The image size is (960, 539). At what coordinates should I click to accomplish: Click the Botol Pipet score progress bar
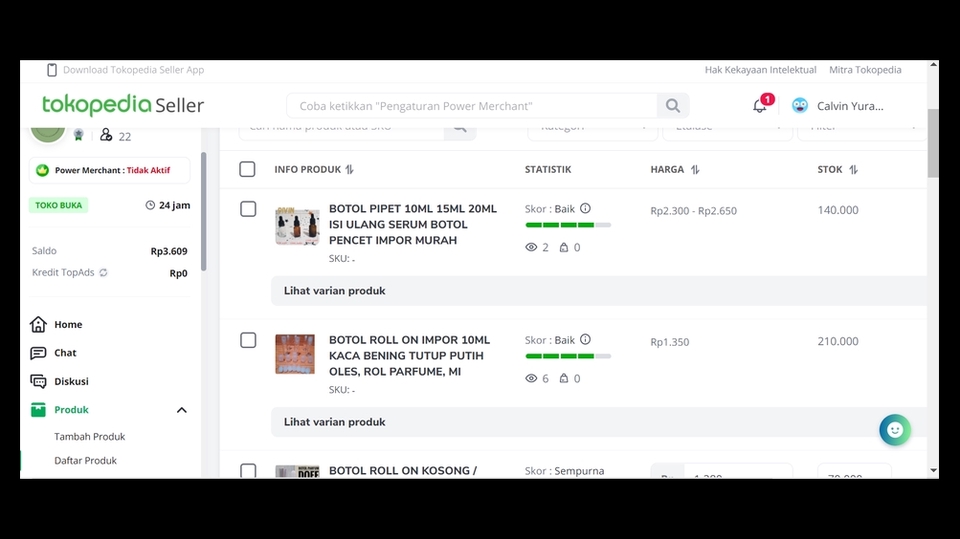coord(568,225)
